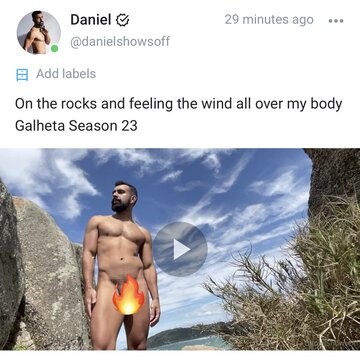Click the Add labels drawer icon
The height and width of the screenshot is (360, 360).
(22, 75)
